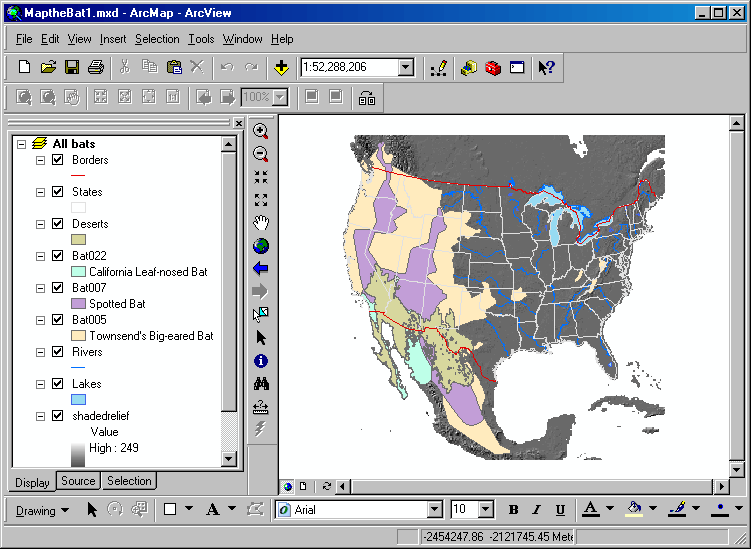The image size is (751, 549).
Task: Open the Editor toolbar pencil icon
Action: pyautogui.click(x=439, y=68)
